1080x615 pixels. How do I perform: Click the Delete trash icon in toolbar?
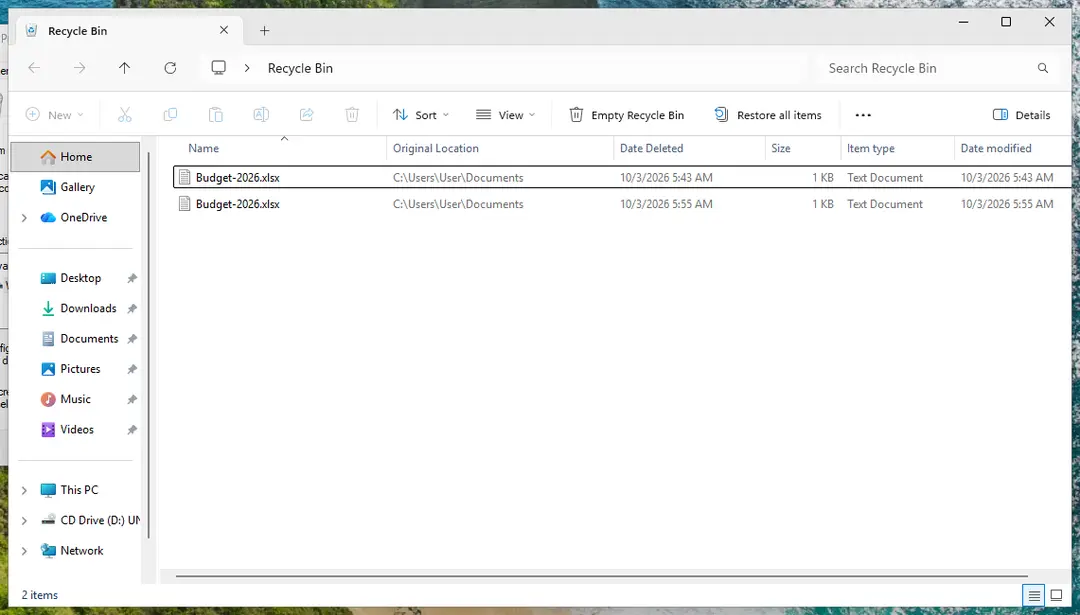tap(352, 115)
